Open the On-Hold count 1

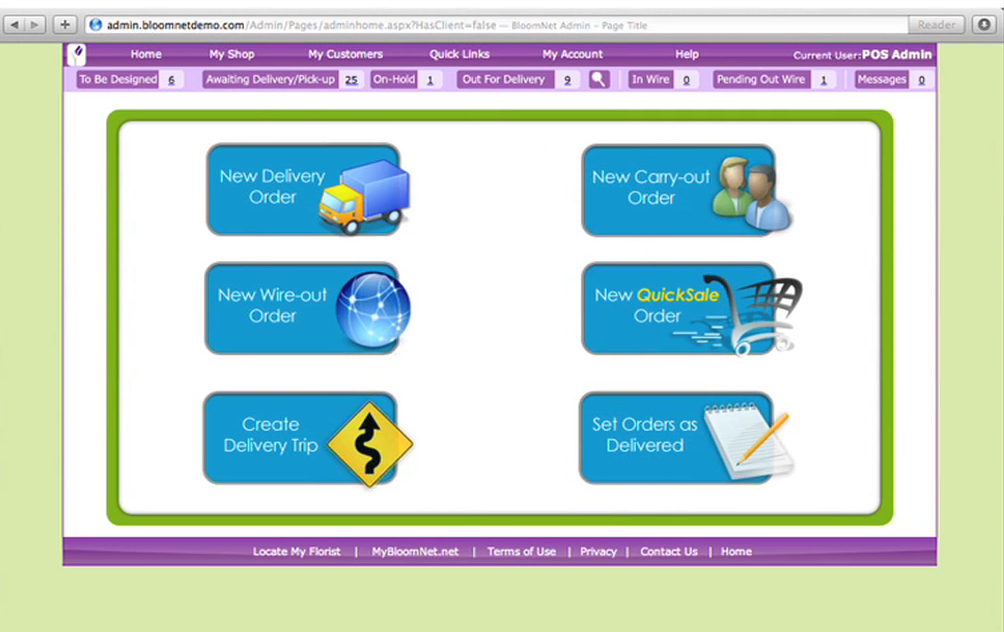[x=430, y=80]
